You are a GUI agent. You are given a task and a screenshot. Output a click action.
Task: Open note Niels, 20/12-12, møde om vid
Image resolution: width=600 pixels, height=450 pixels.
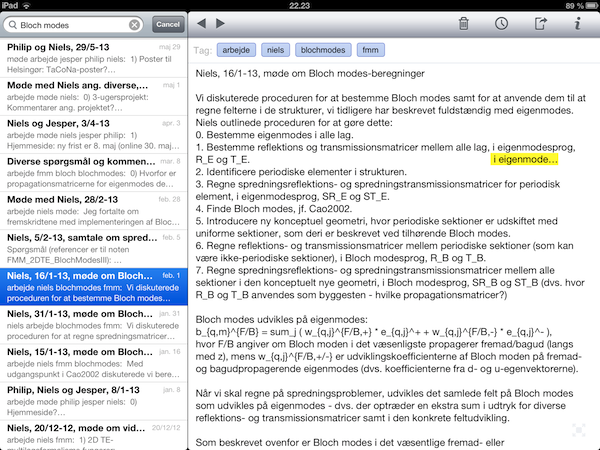point(94,435)
